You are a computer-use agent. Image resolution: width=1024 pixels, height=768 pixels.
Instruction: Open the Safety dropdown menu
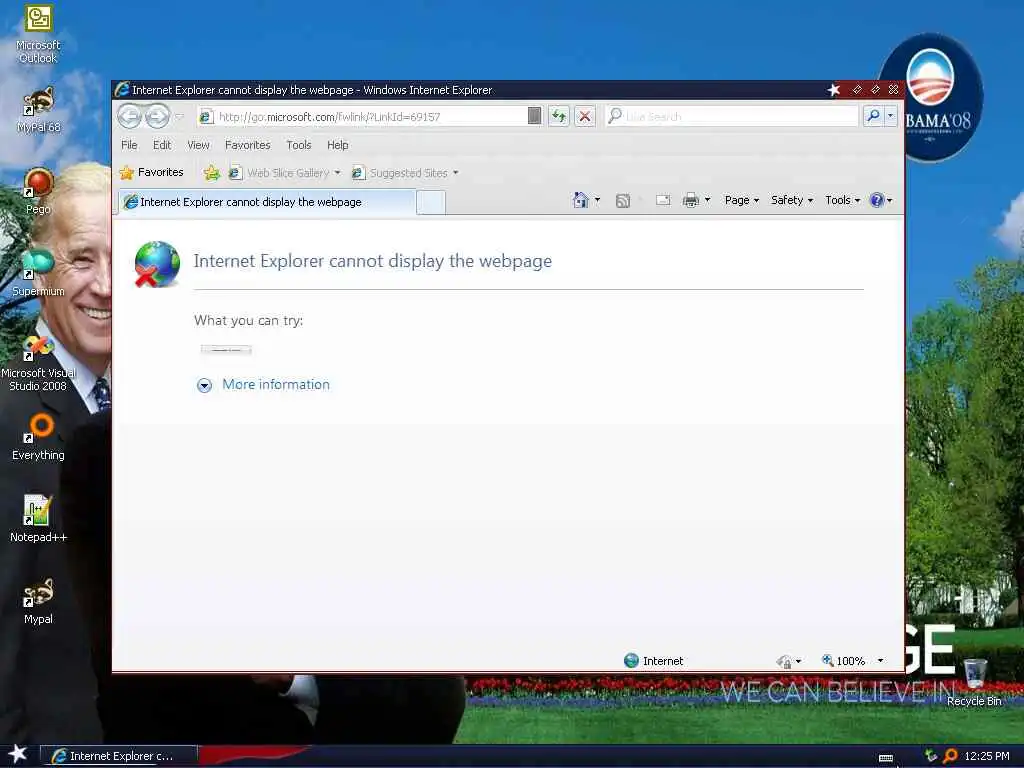[x=792, y=200]
